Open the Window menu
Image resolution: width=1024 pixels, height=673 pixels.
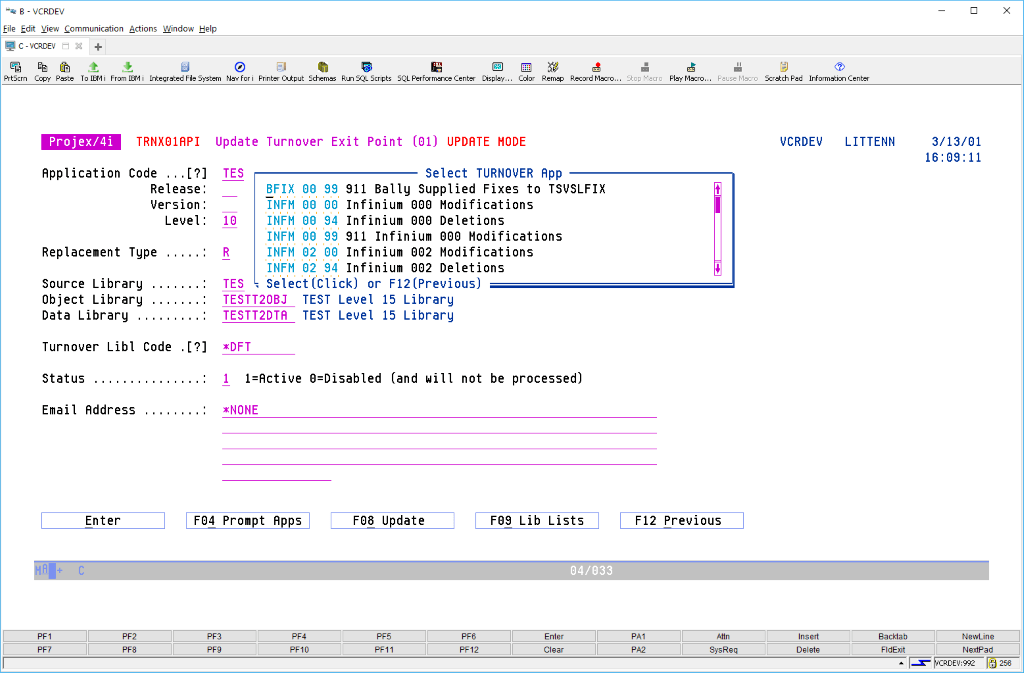tap(178, 29)
